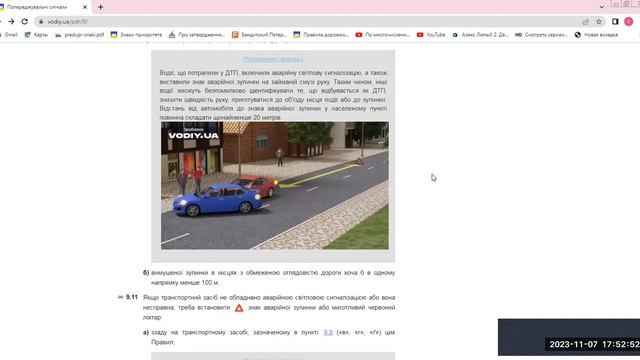Screen dimensions: 640x360
Task: Select paragraph а) ззаду на транспортному засобі
Action: pyautogui.click(x=269, y=337)
